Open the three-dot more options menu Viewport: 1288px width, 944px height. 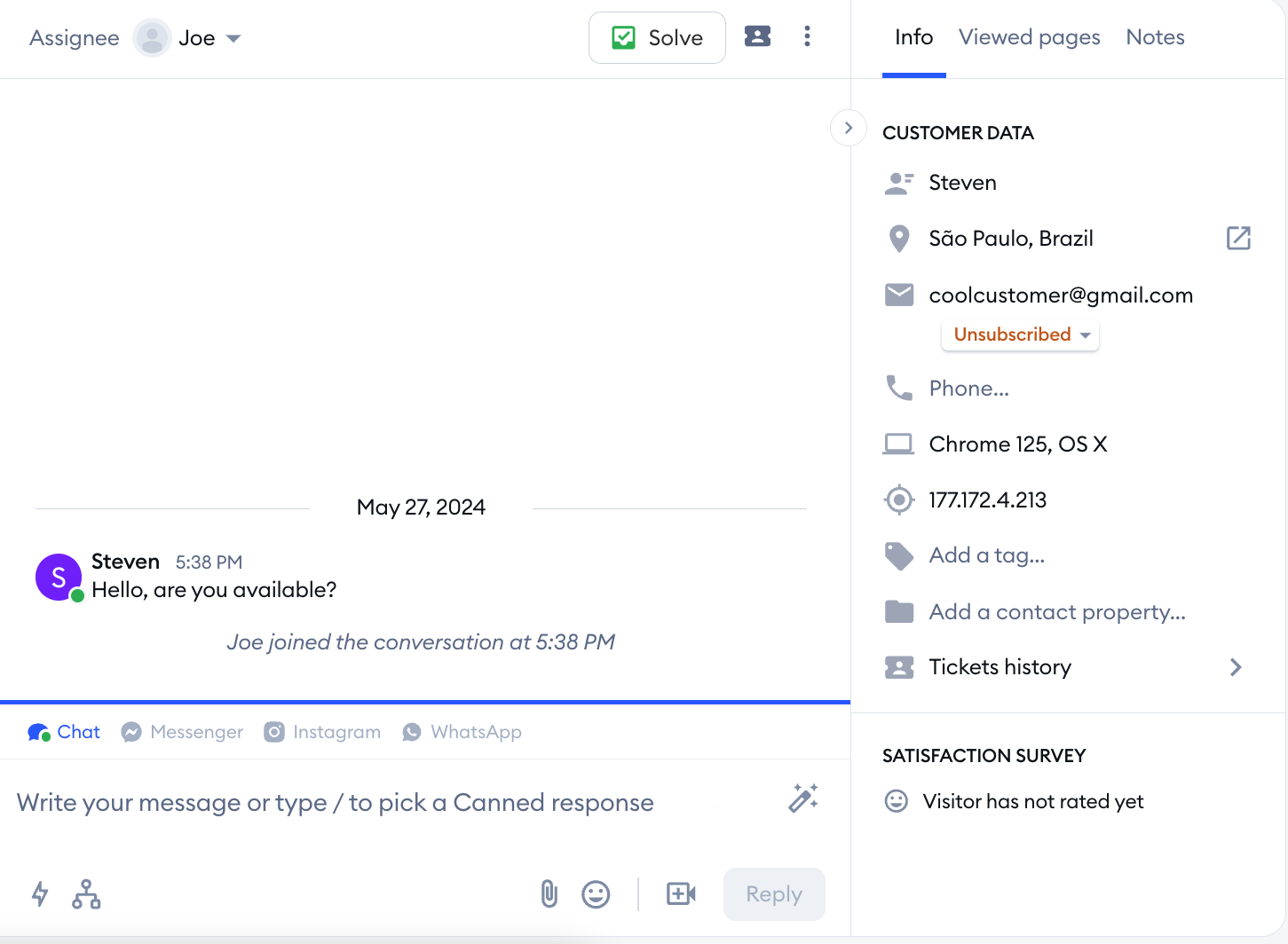coord(807,36)
